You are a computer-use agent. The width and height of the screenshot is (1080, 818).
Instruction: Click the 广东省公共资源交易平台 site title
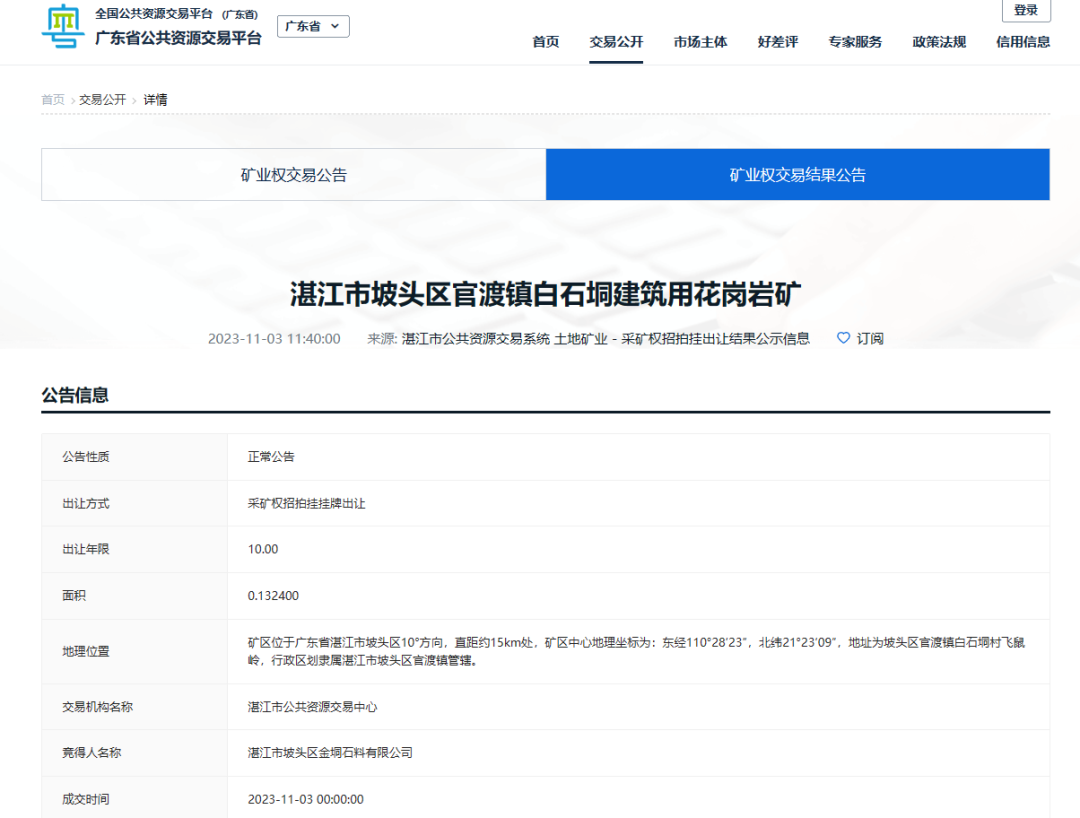click(178, 38)
